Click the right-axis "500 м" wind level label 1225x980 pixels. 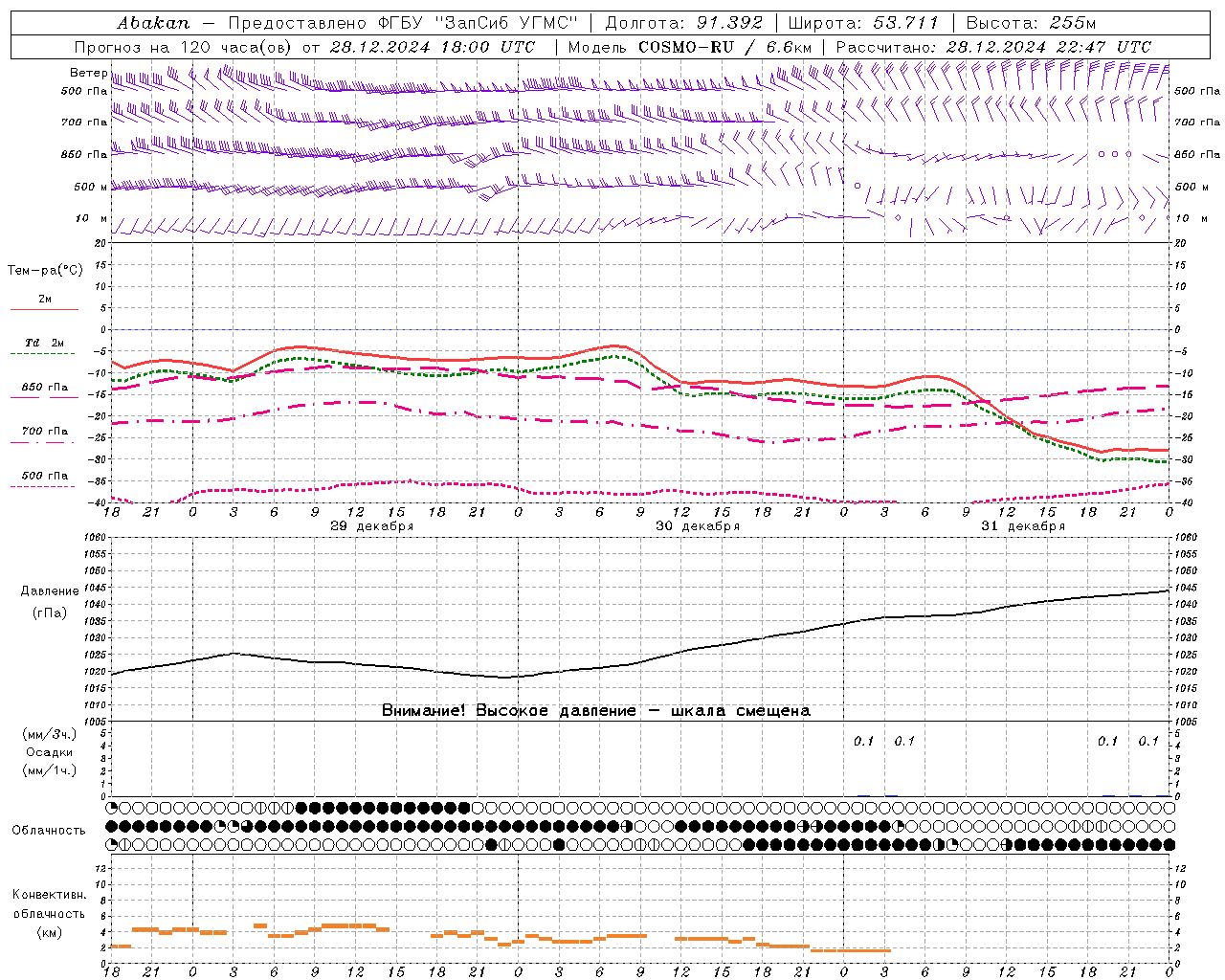pyautogui.click(x=1191, y=188)
